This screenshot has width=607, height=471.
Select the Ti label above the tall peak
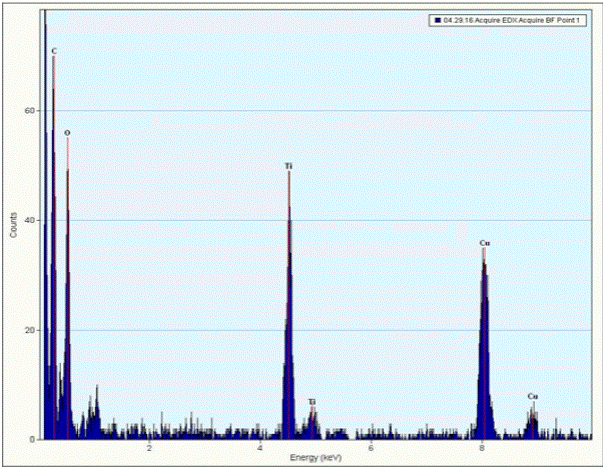click(x=289, y=165)
